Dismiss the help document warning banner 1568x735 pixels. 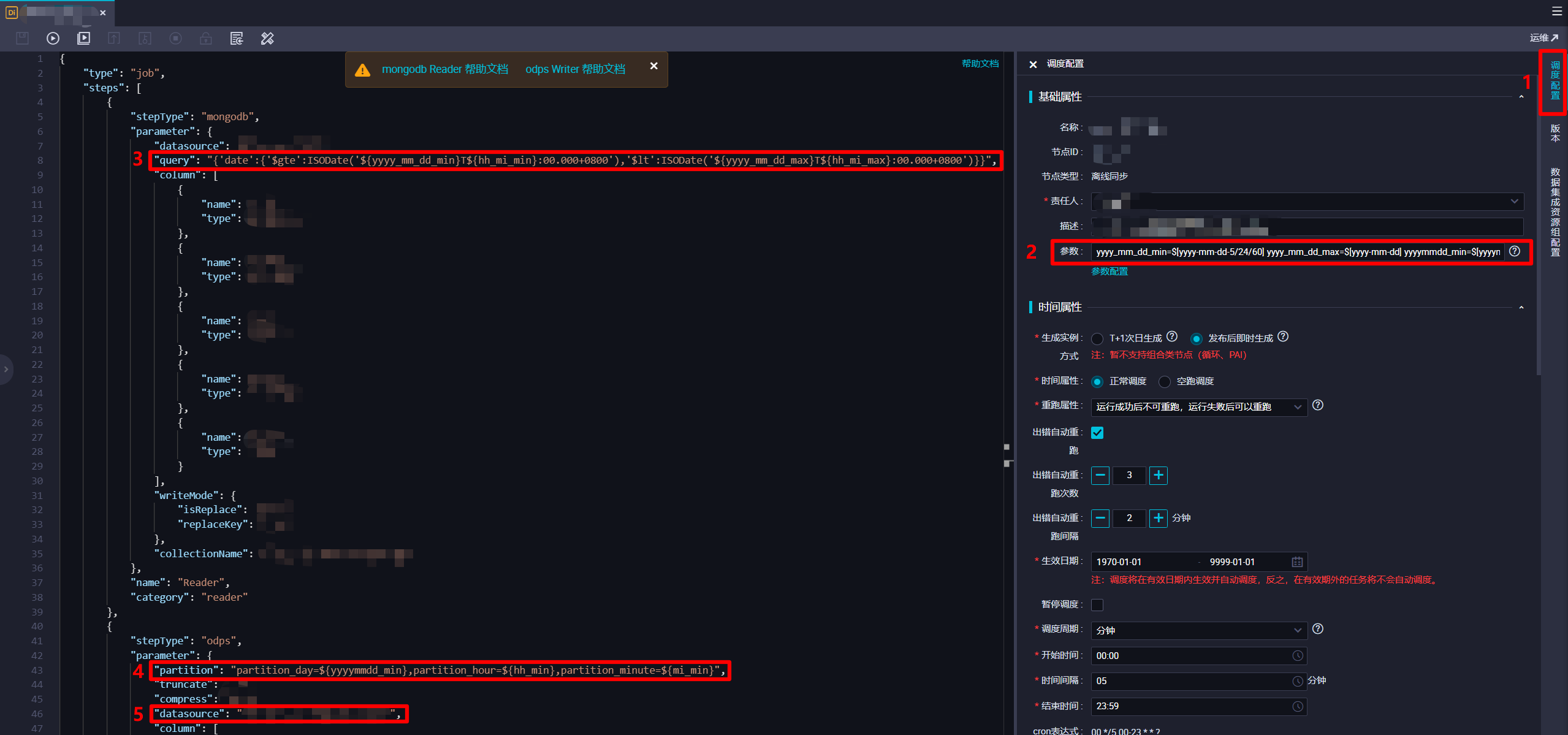[x=653, y=66]
